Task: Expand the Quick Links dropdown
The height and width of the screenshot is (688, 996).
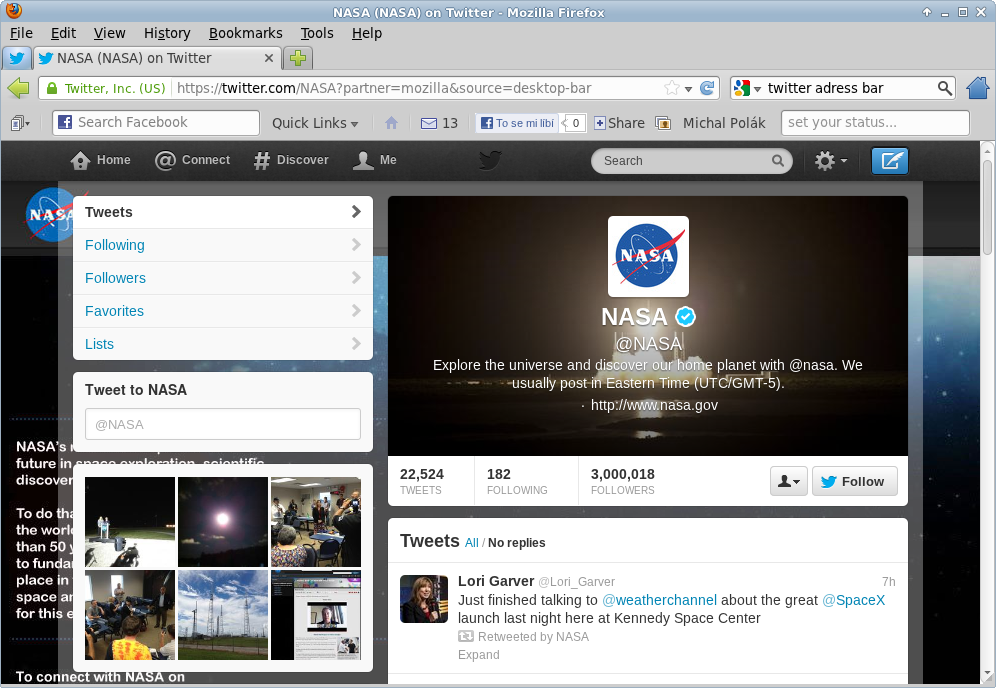Action: point(315,123)
